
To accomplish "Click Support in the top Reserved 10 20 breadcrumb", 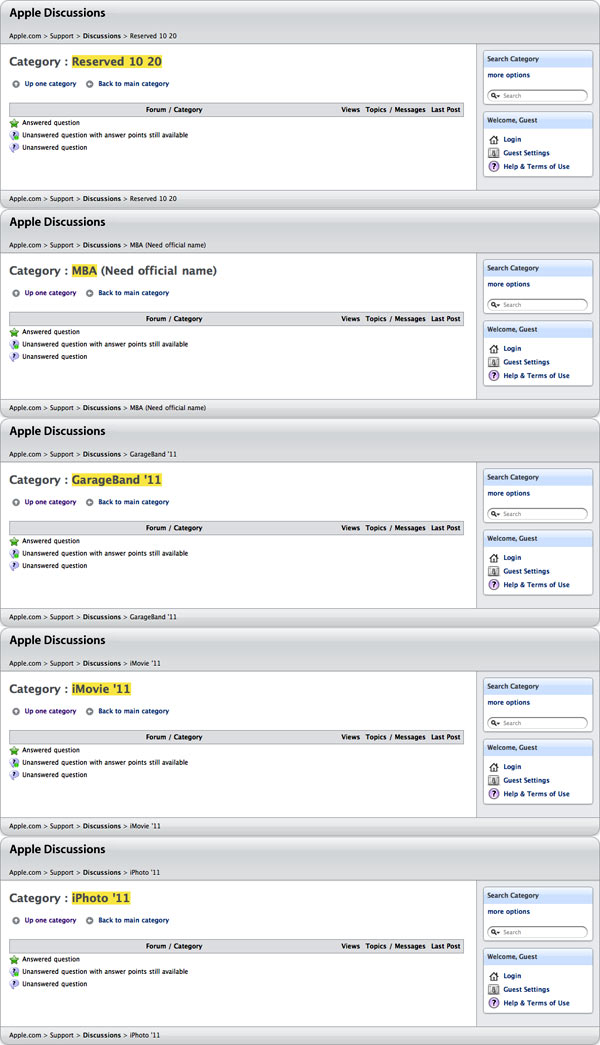I will pos(62,35).
